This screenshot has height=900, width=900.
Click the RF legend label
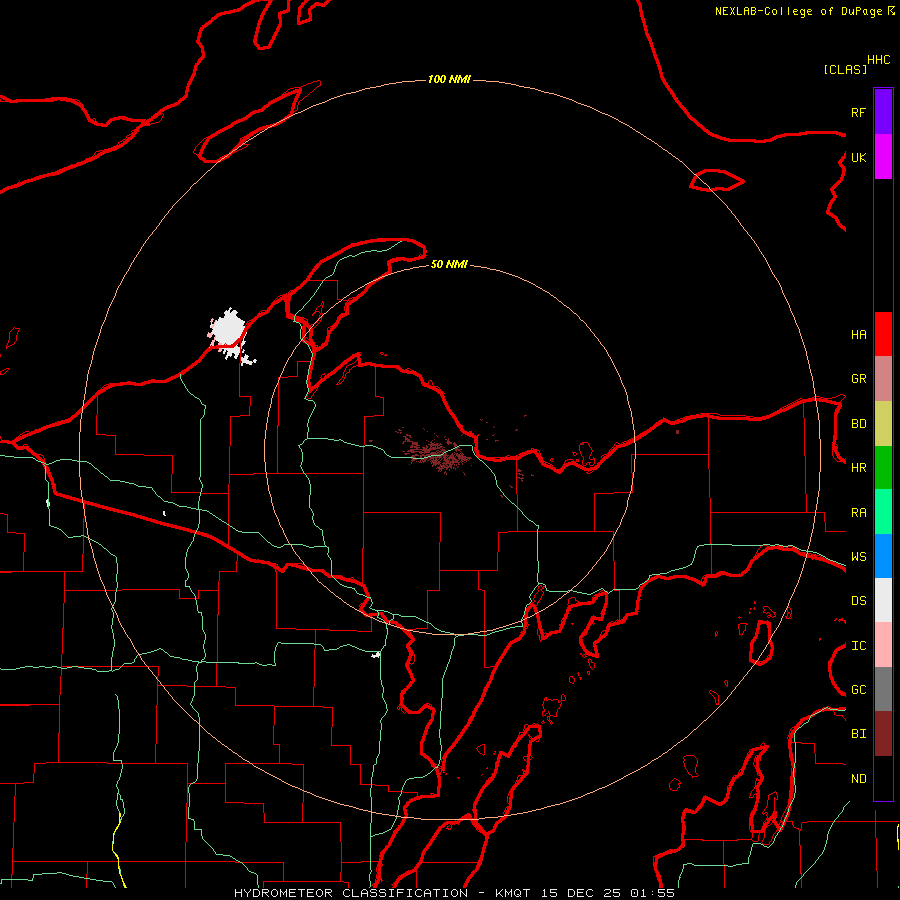[x=858, y=112]
